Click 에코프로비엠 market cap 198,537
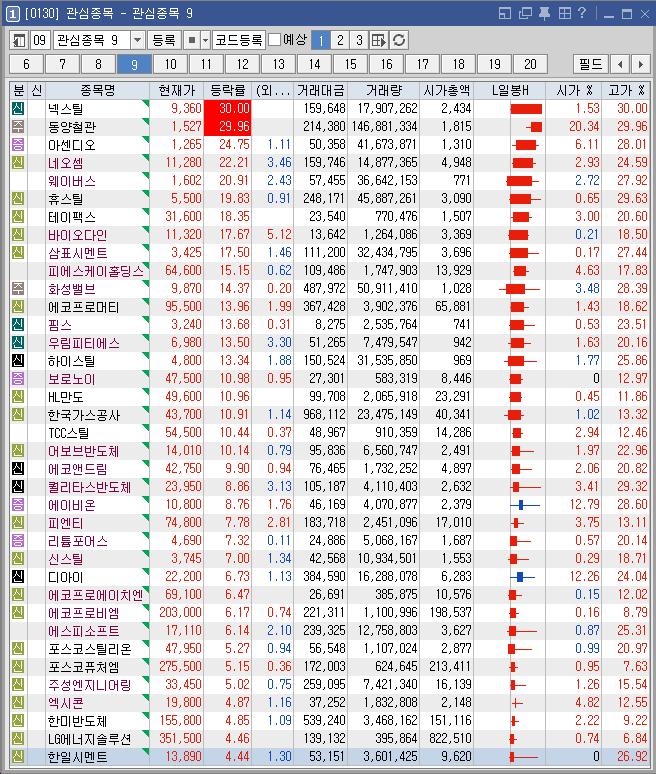Viewport: 656px width, 774px height. pos(450,613)
